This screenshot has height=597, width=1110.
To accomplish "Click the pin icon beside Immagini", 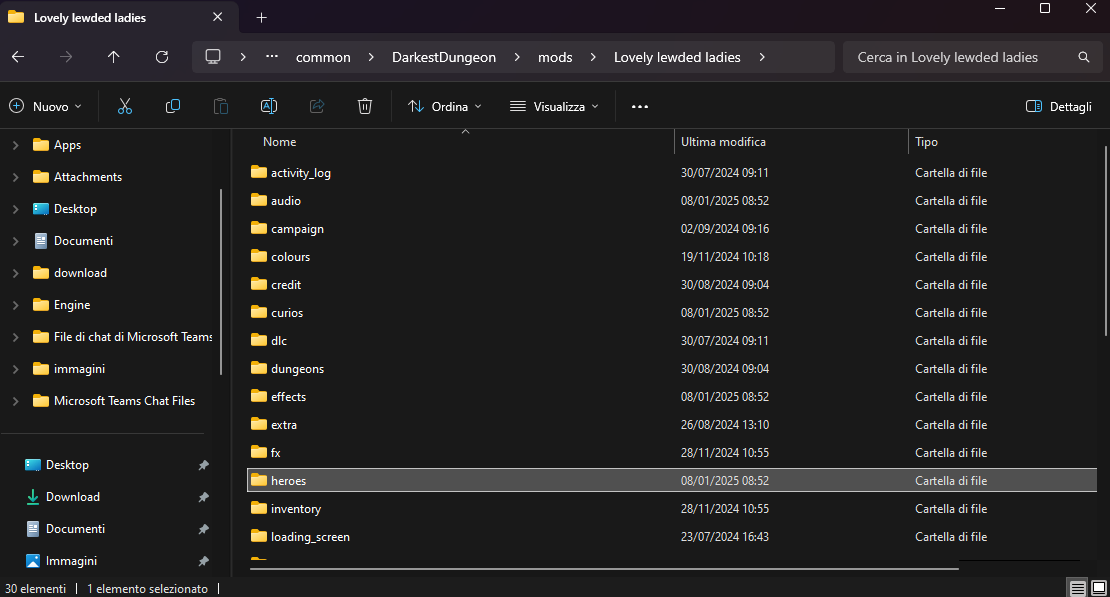I will point(203,561).
